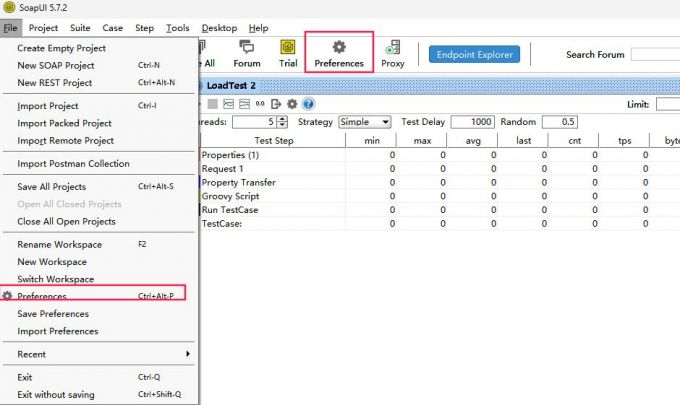Click the blue help question mark icon
Screen dimensions: 680x405
tap(308, 104)
